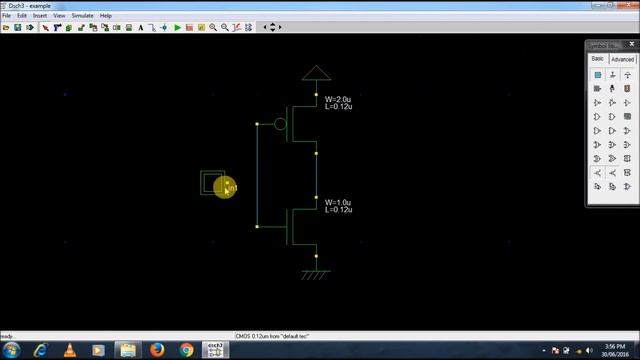The image size is (640, 360).
Task: Click the in1 button symbol on canvas
Action: (x=212, y=182)
